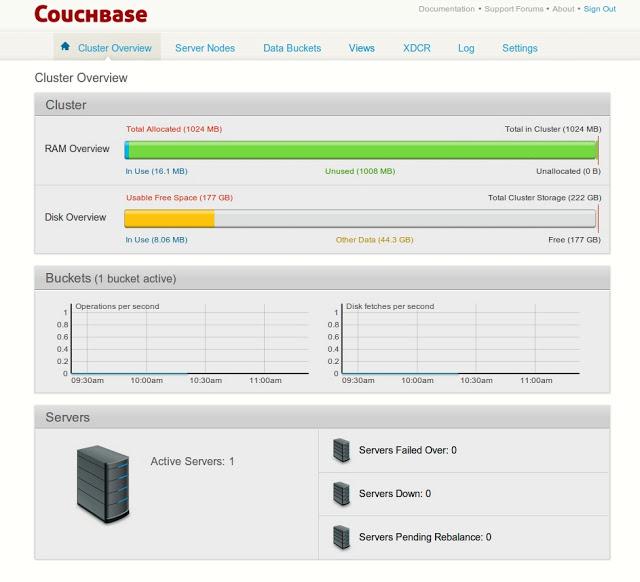
Task: Click the RAM Overview row label
Action: click(77, 149)
